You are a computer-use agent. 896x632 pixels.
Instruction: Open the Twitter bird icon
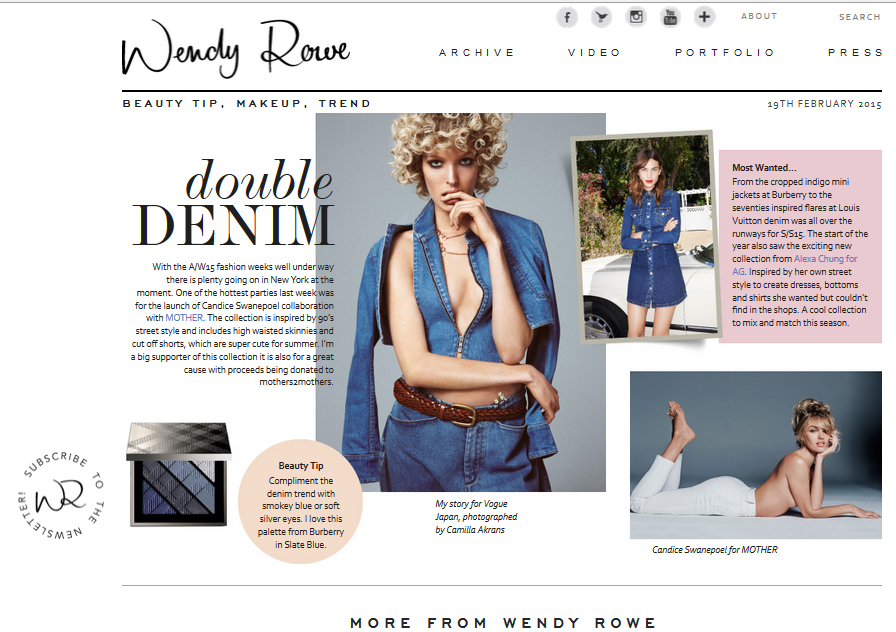coord(601,17)
